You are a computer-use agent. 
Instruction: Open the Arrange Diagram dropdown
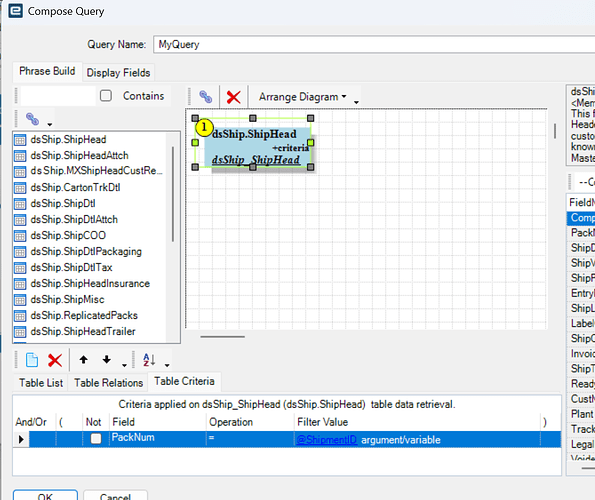(302, 97)
